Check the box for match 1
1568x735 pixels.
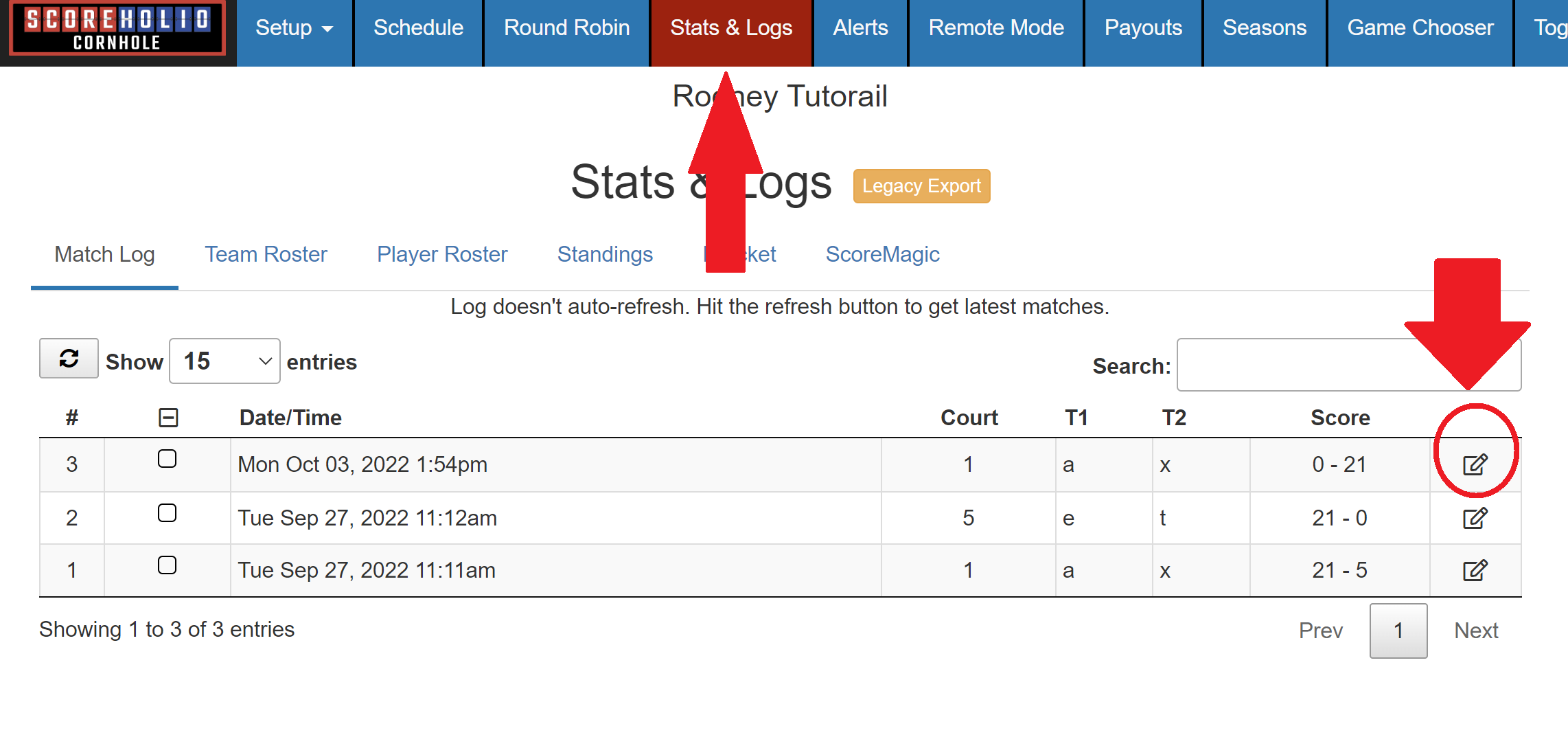tap(167, 565)
